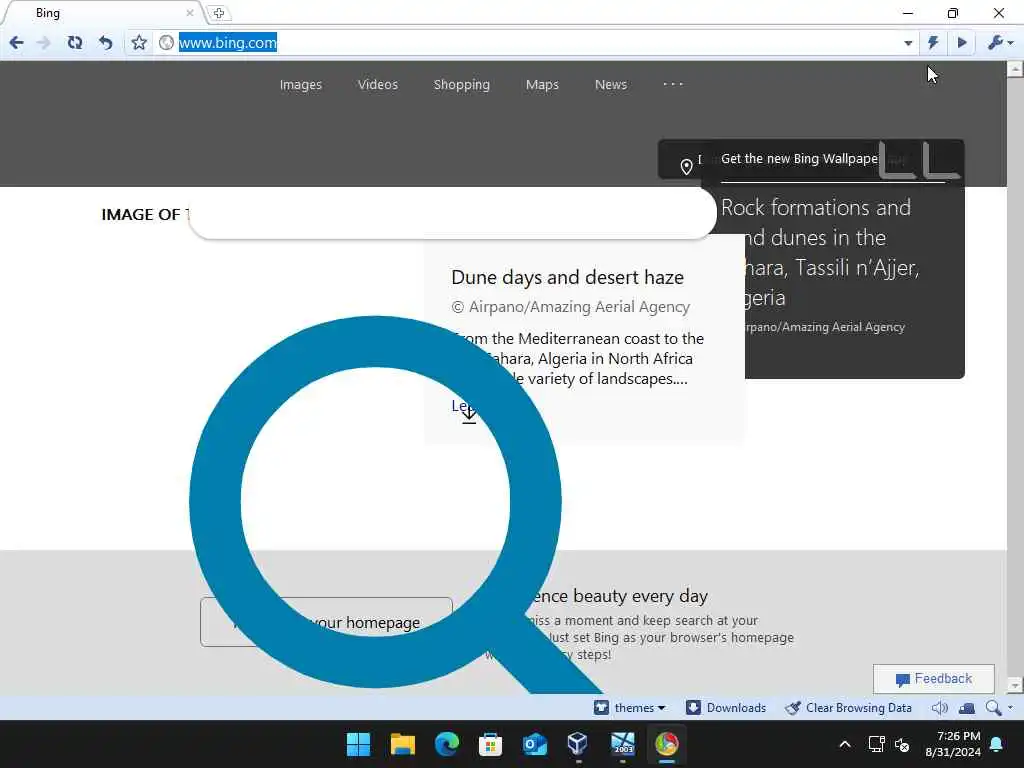Viewport: 1024px width, 768px height.
Task: Click the Rock formations and dunes caption
Action: click(x=820, y=252)
